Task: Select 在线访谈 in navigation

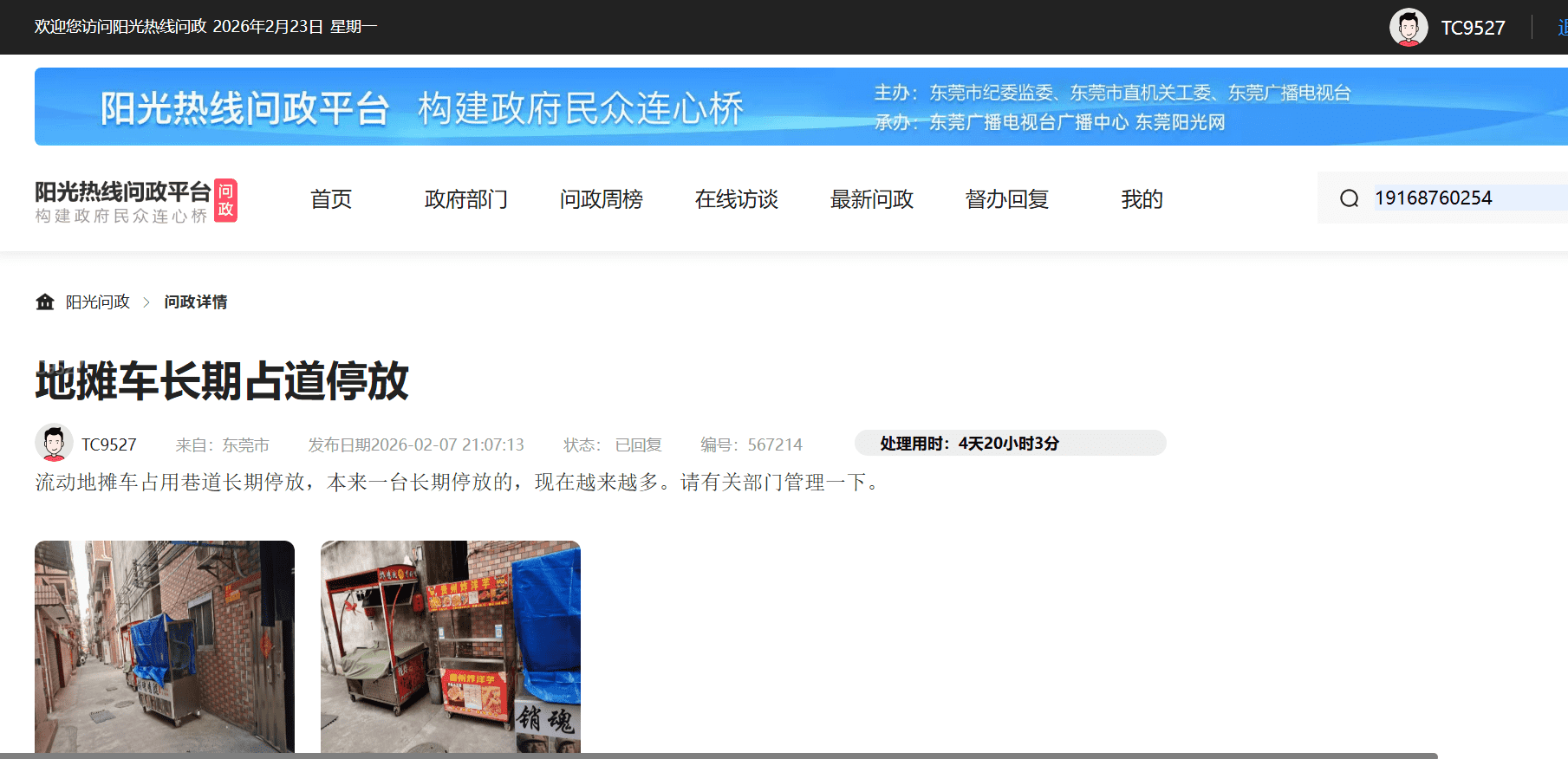Action: [x=736, y=199]
